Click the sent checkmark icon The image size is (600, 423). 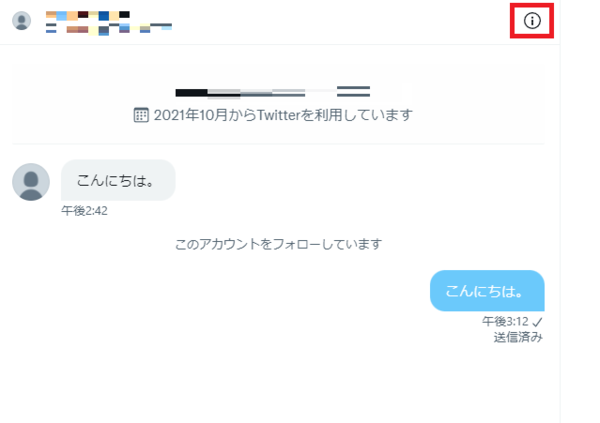(537, 322)
